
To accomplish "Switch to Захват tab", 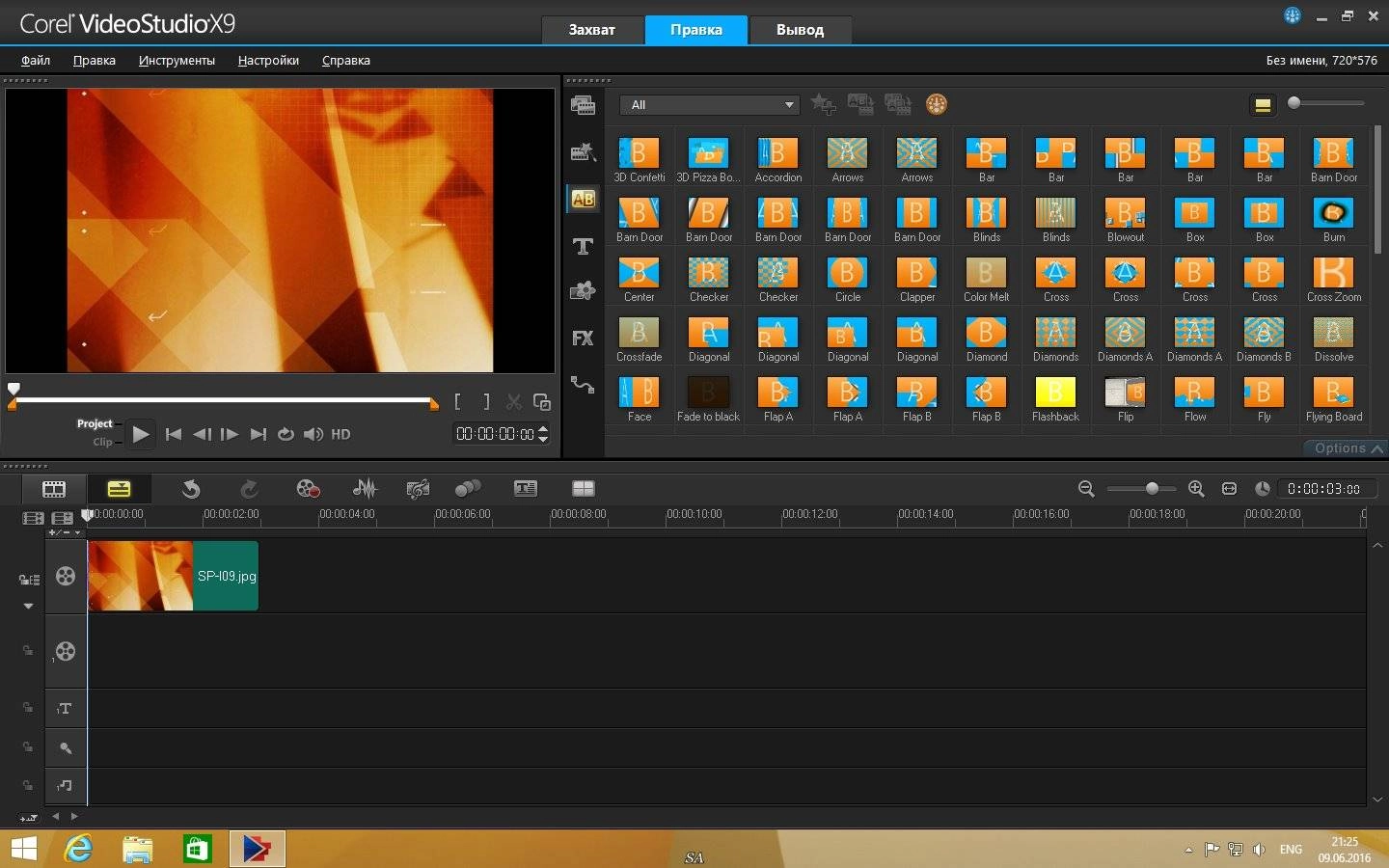I will 592,30.
